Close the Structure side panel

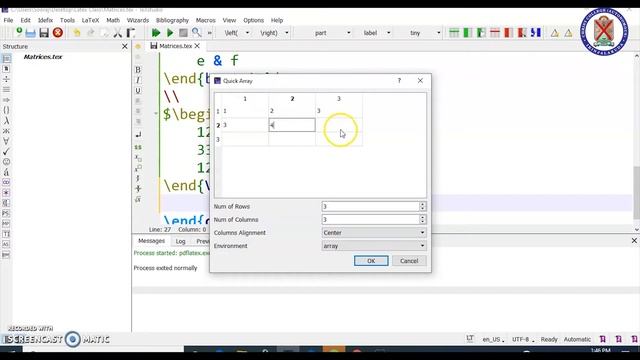coord(124,47)
